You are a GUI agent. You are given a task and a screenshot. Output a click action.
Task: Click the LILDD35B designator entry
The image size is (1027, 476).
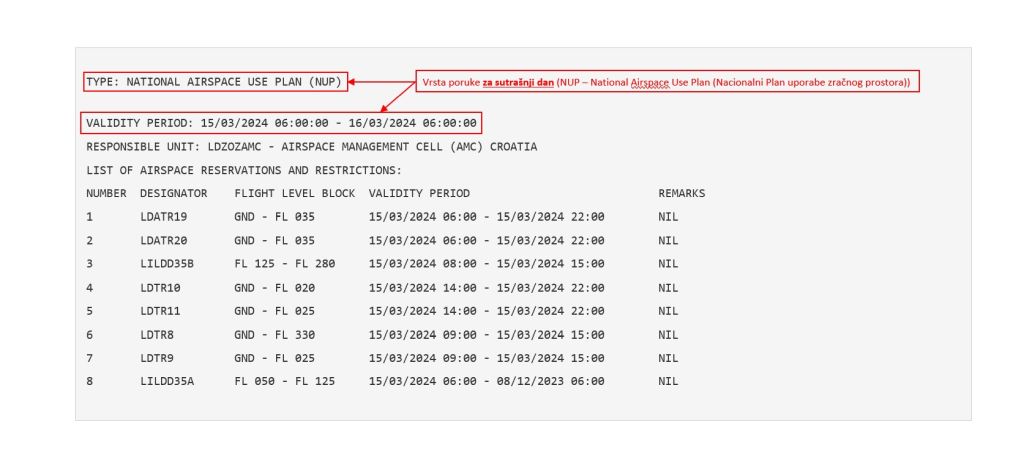(167, 264)
